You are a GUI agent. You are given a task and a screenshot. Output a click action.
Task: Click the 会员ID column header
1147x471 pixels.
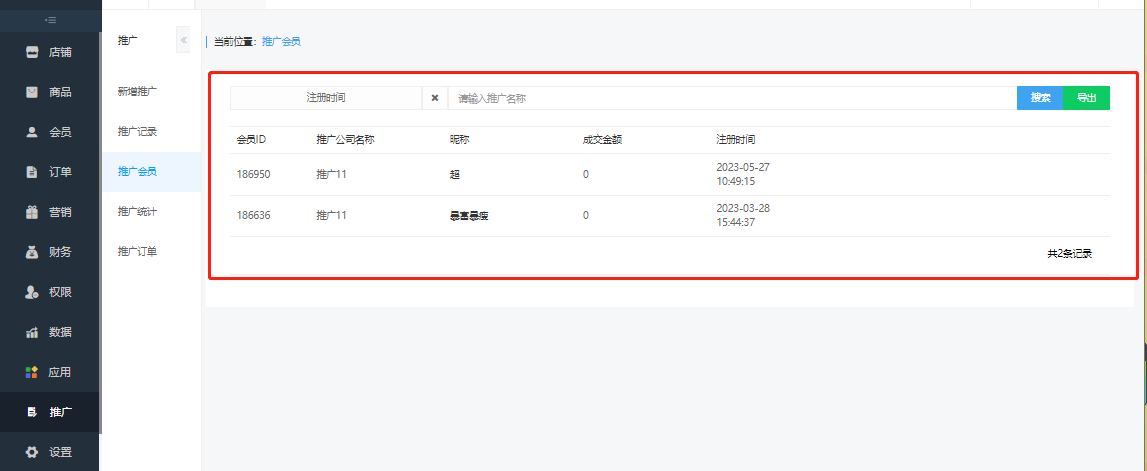click(x=251, y=140)
